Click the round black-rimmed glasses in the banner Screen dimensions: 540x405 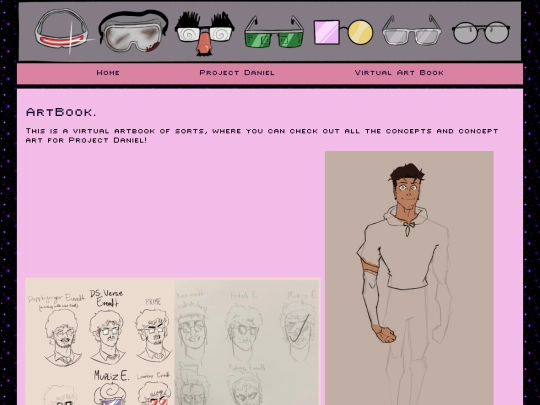[481, 32]
